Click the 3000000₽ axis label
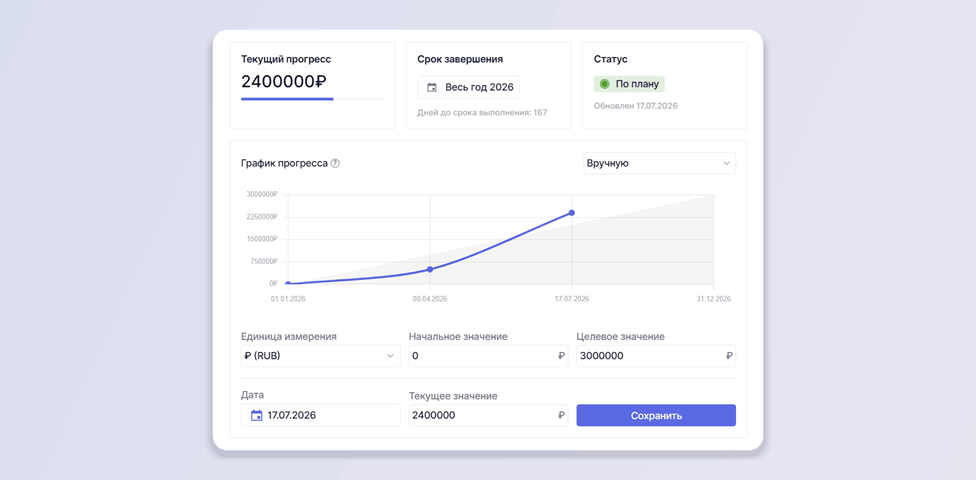The width and height of the screenshot is (976, 480). click(x=261, y=194)
